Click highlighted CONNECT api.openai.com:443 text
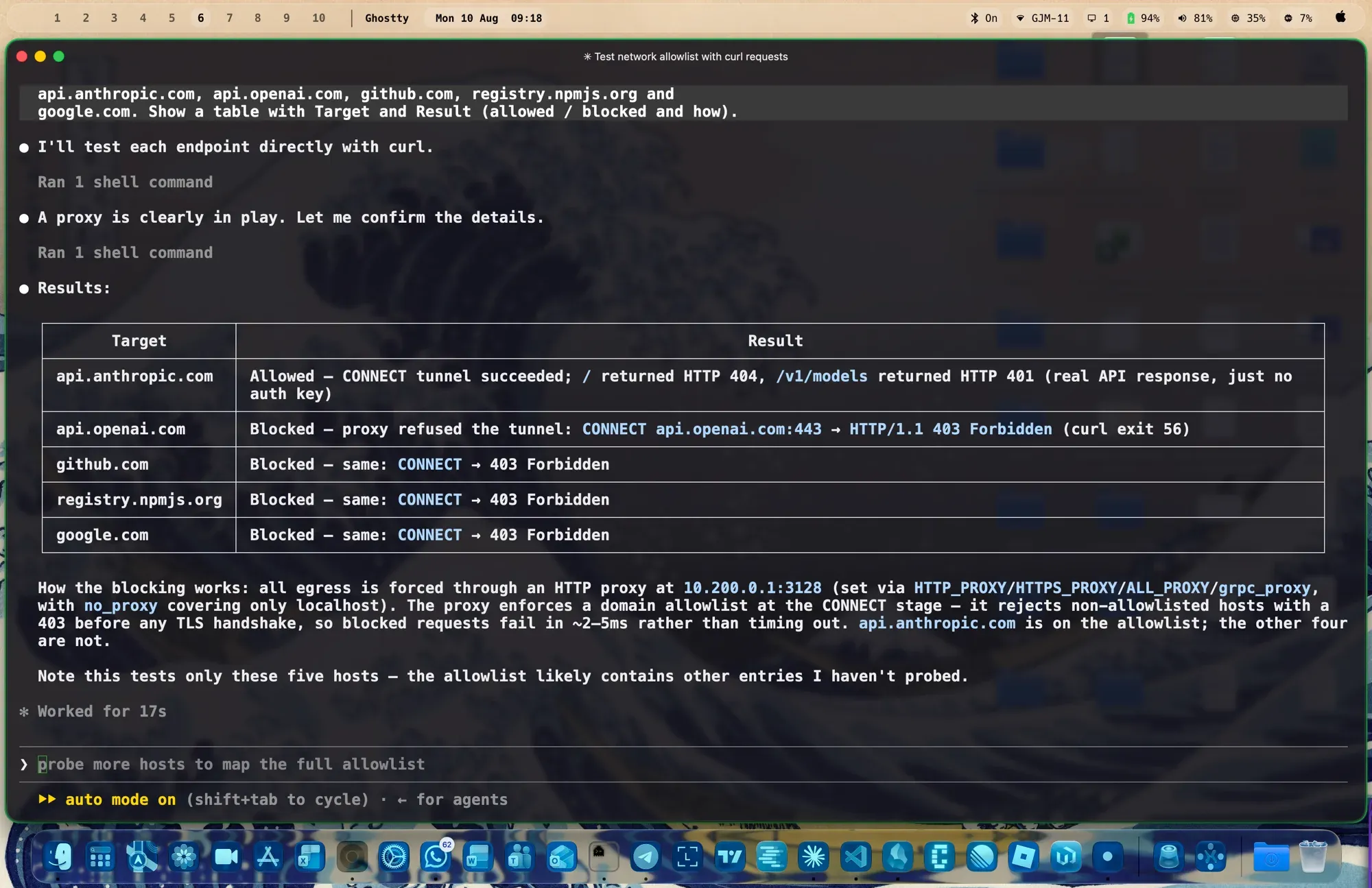 coord(702,429)
